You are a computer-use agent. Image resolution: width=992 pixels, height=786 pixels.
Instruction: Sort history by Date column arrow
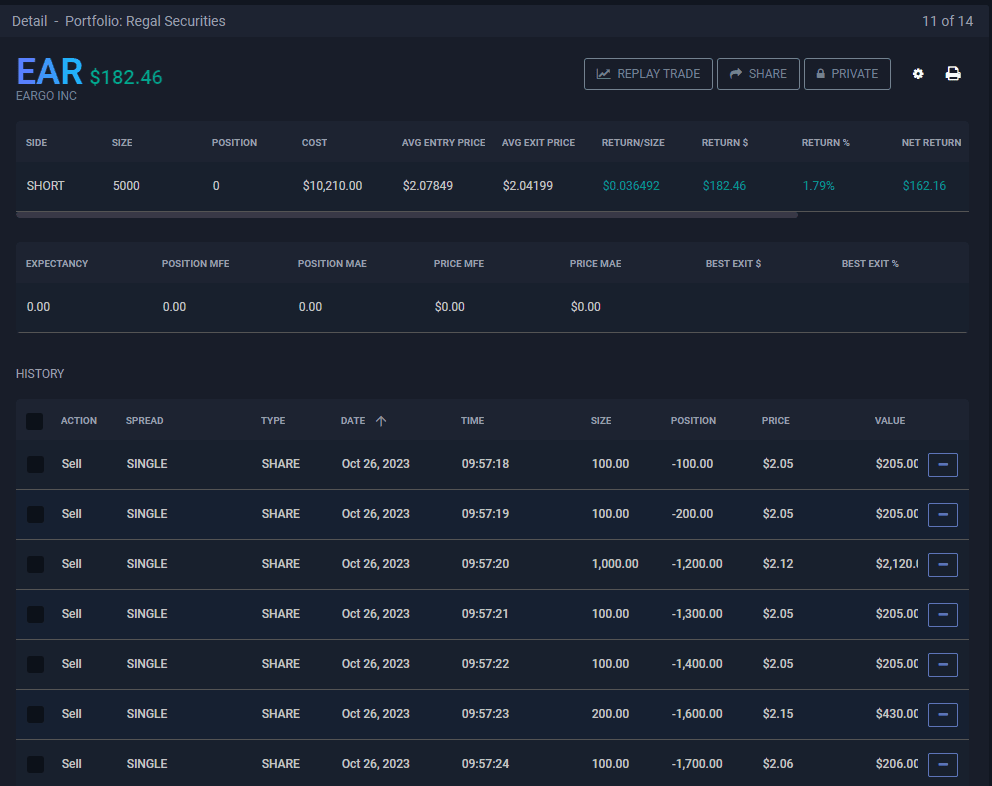click(x=380, y=421)
